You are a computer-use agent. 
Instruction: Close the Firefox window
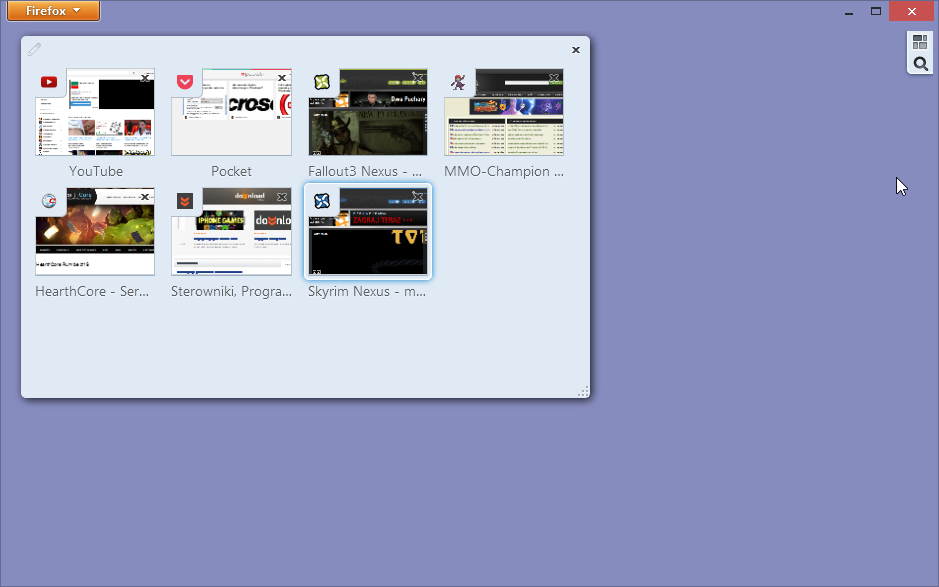(x=911, y=11)
